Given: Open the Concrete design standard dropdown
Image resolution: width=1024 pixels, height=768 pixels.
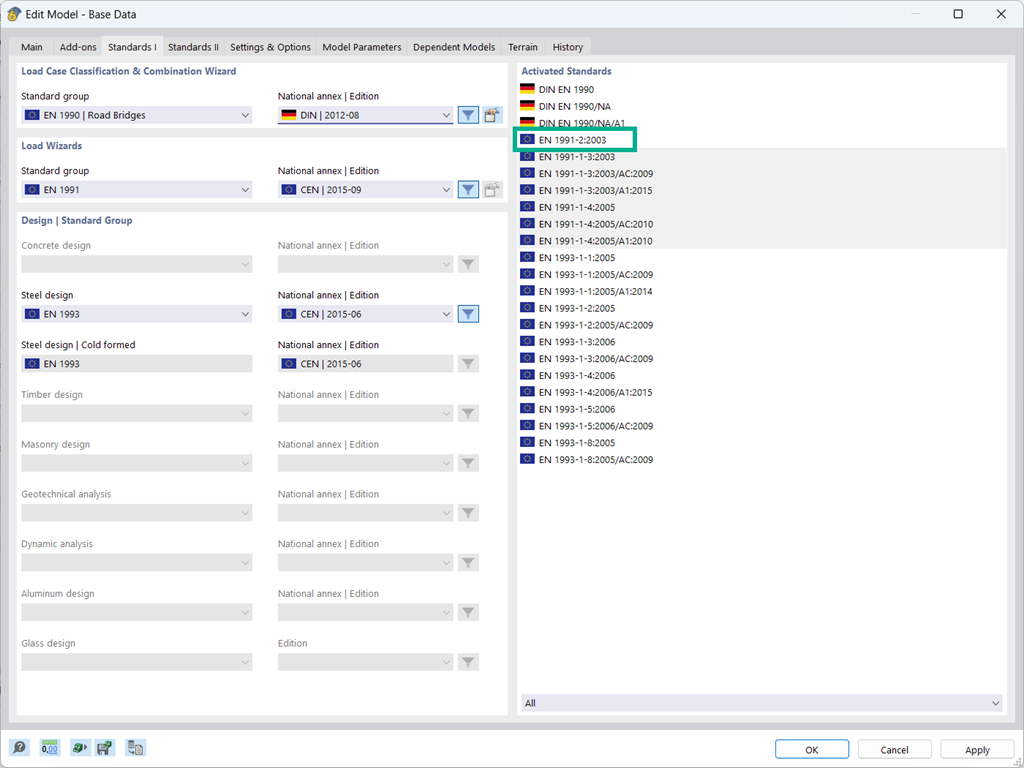Looking at the screenshot, I should pyautogui.click(x=136, y=264).
